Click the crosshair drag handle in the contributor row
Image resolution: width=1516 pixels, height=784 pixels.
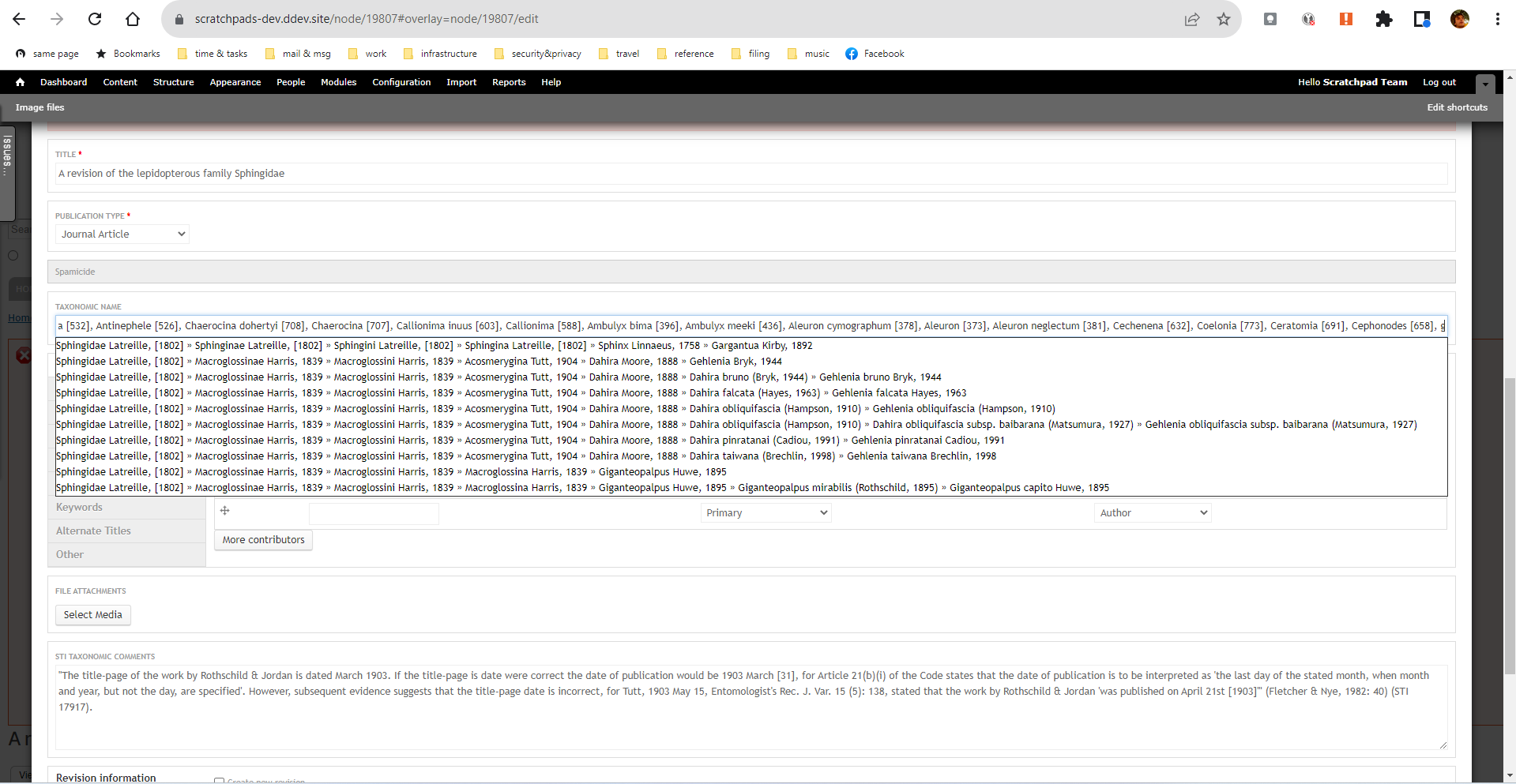point(225,511)
